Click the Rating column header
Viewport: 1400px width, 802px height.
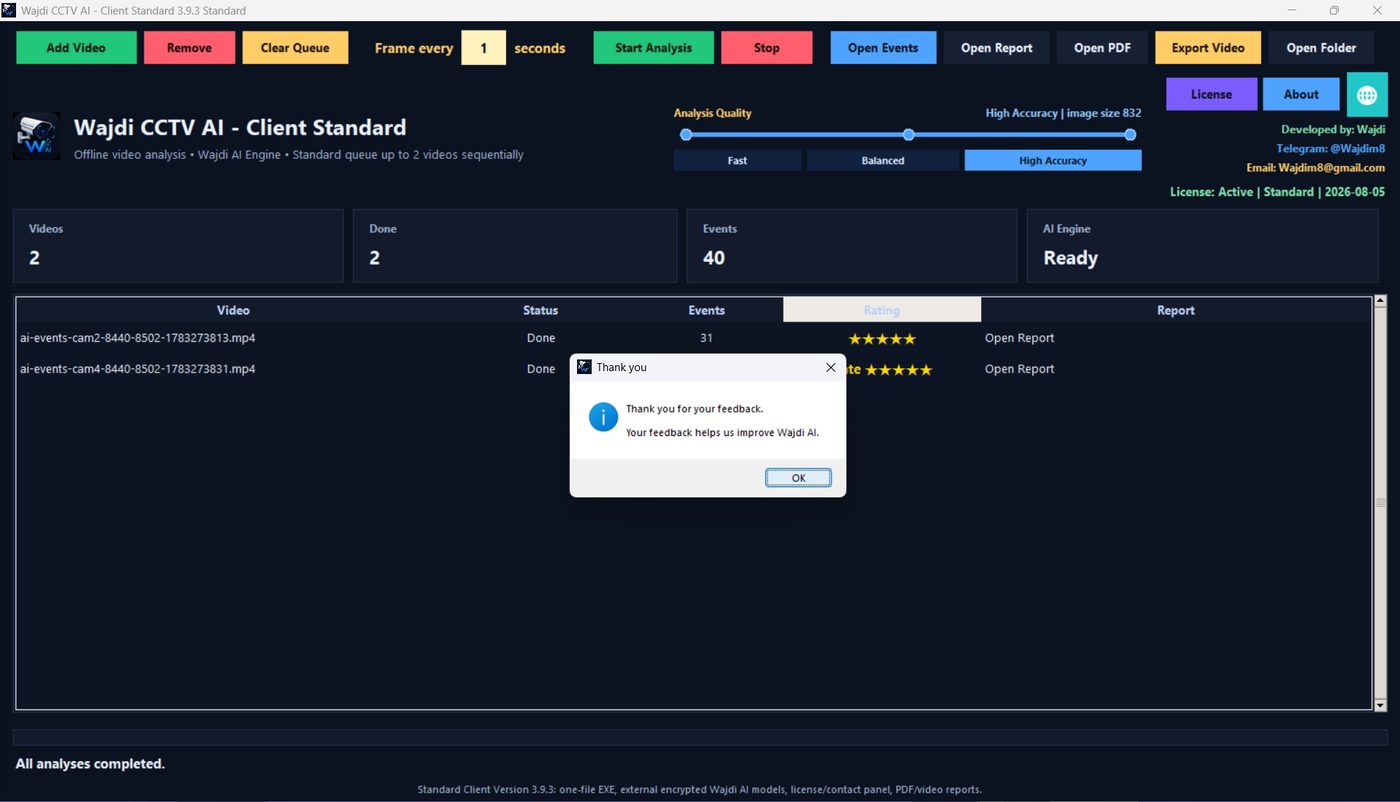click(882, 310)
